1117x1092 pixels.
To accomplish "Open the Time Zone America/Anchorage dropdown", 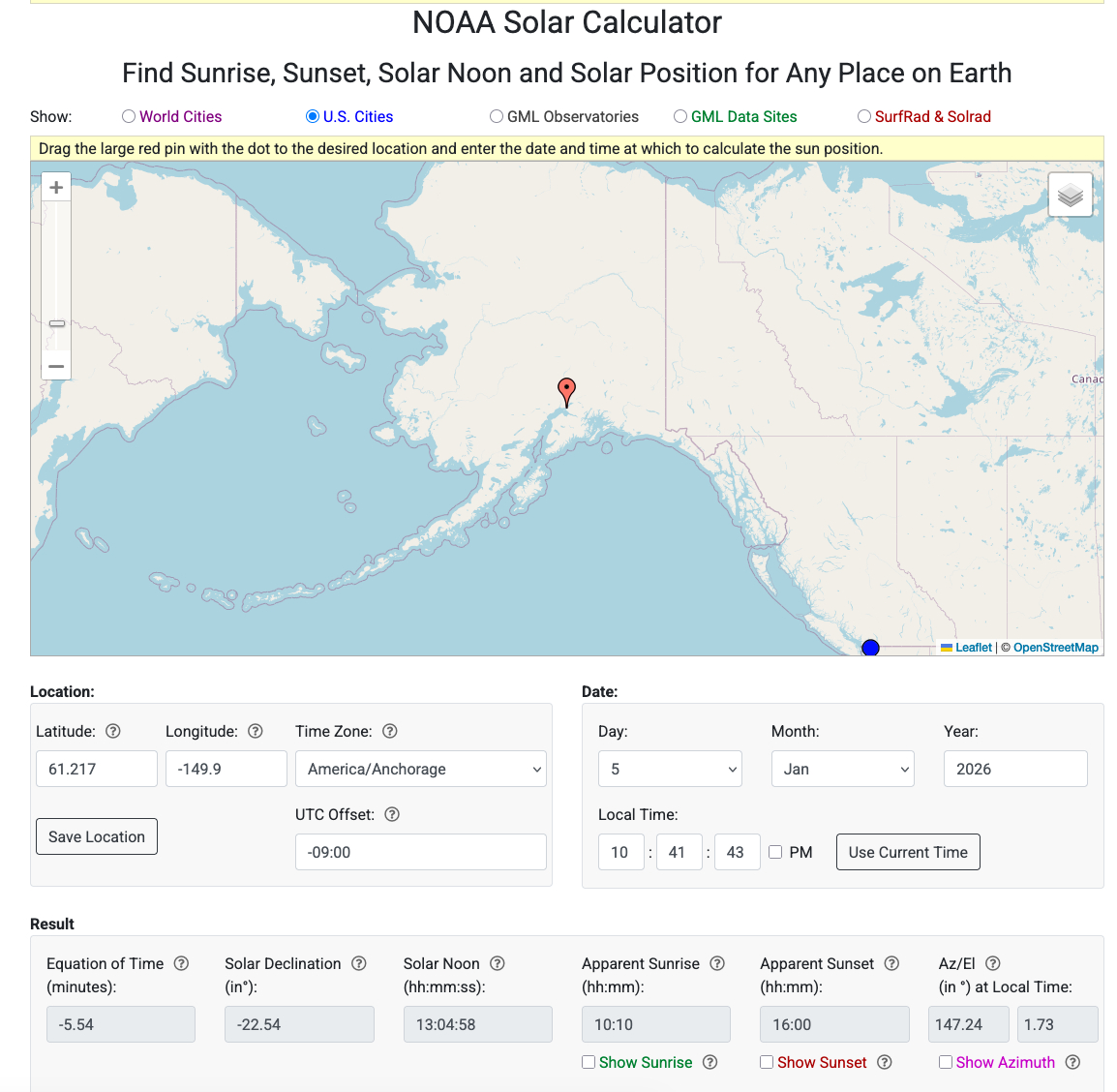I will (x=420, y=769).
